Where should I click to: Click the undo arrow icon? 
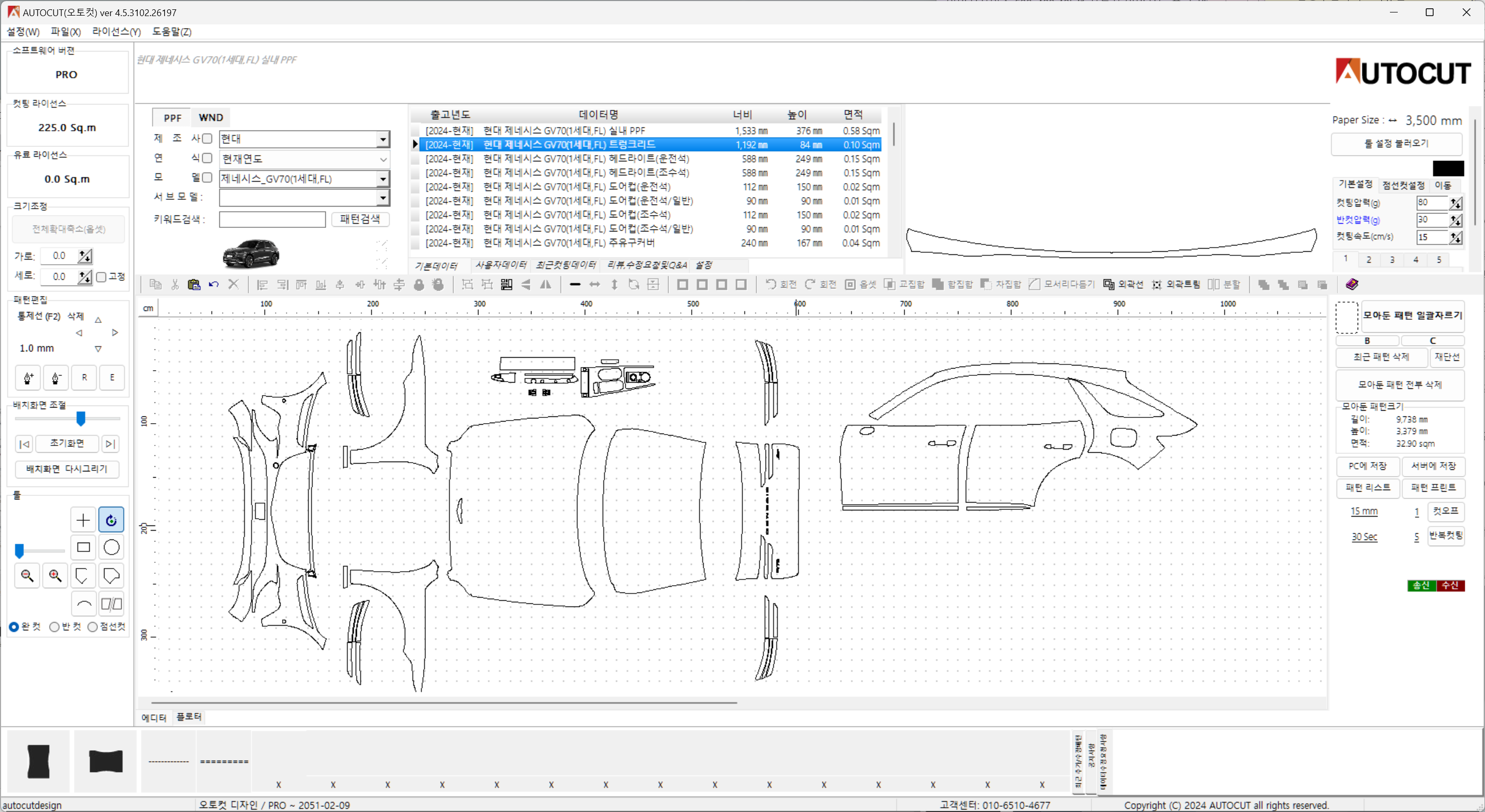(213, 284)
